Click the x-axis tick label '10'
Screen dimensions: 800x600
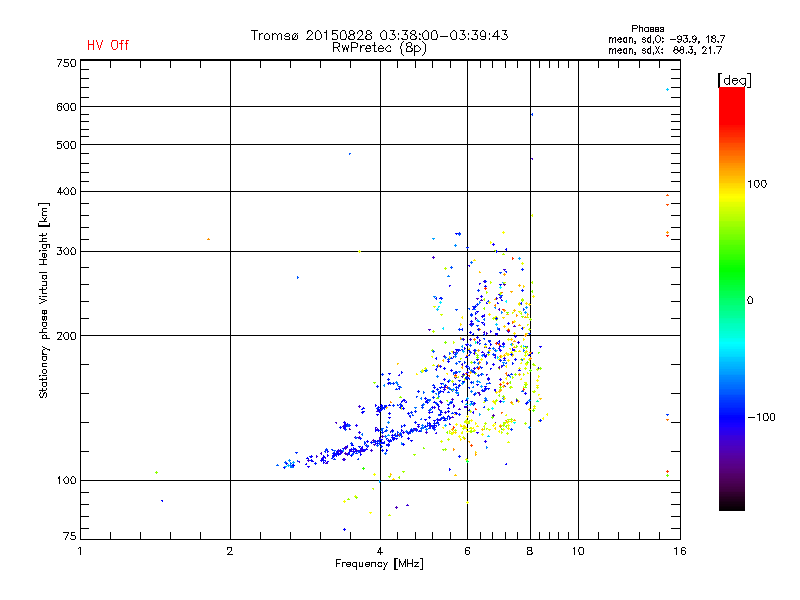(578, 551)
